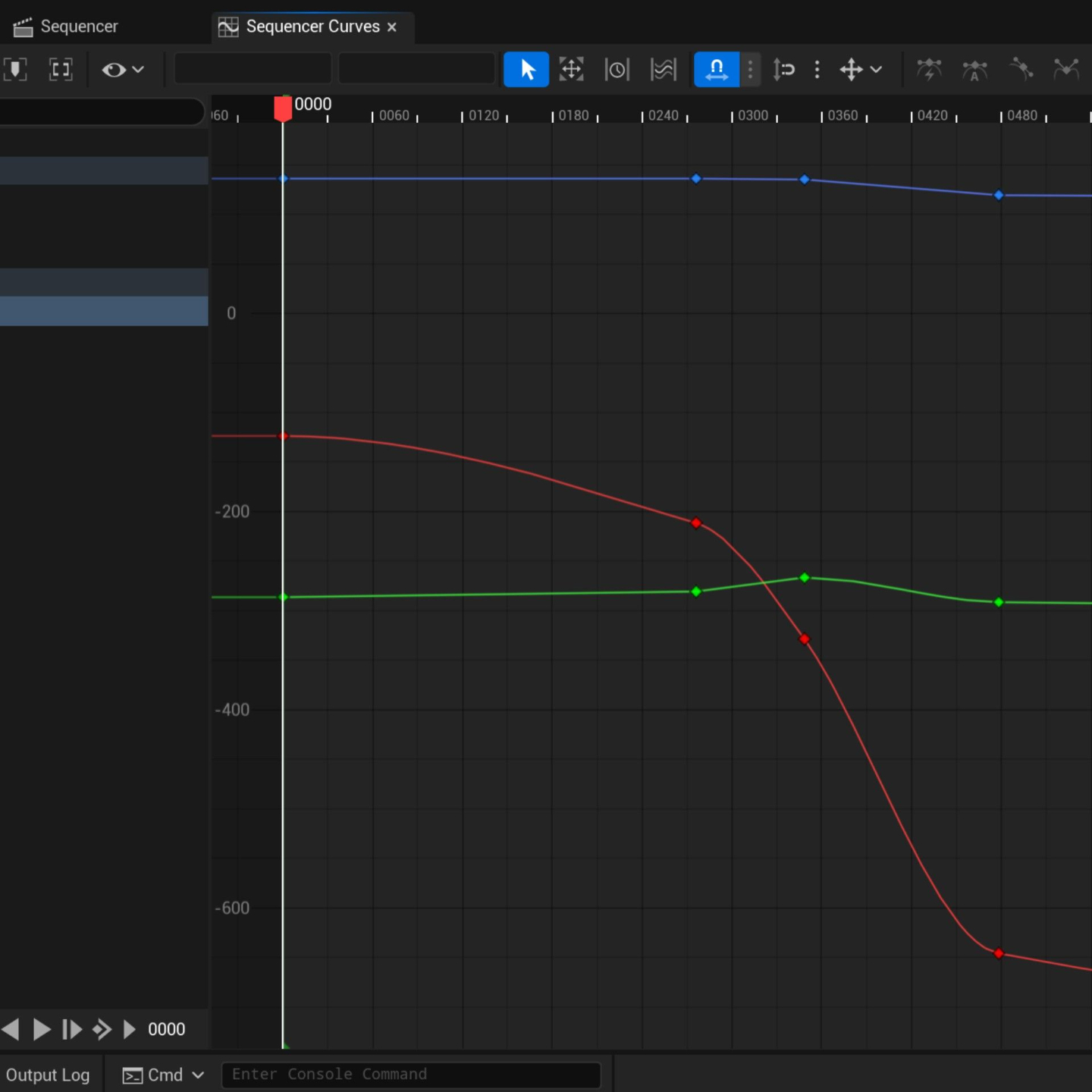Toggle time snapping magnet button

[x=717, y=70]
